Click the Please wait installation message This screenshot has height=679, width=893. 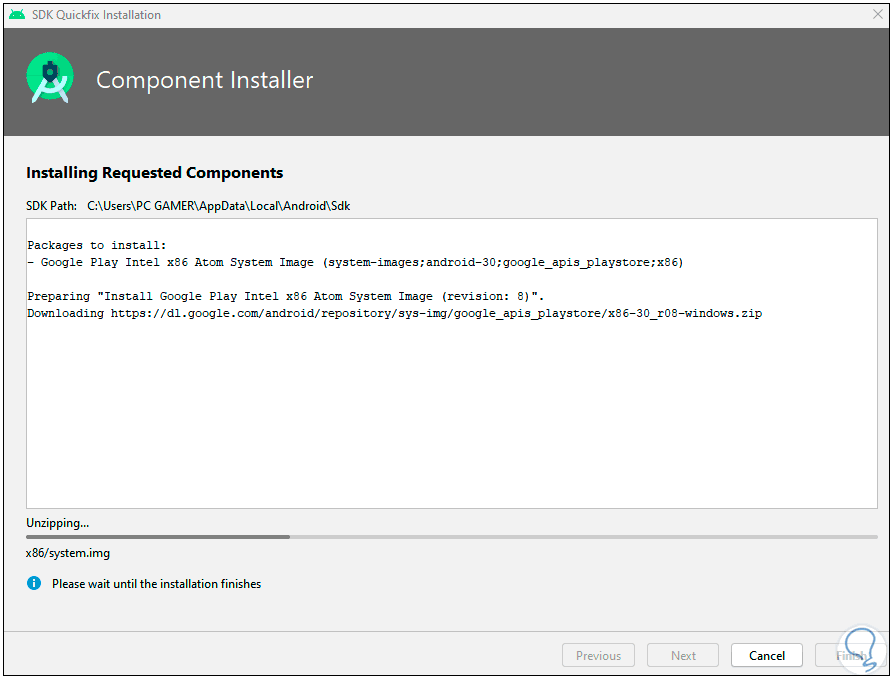click(x=156, y=584)
